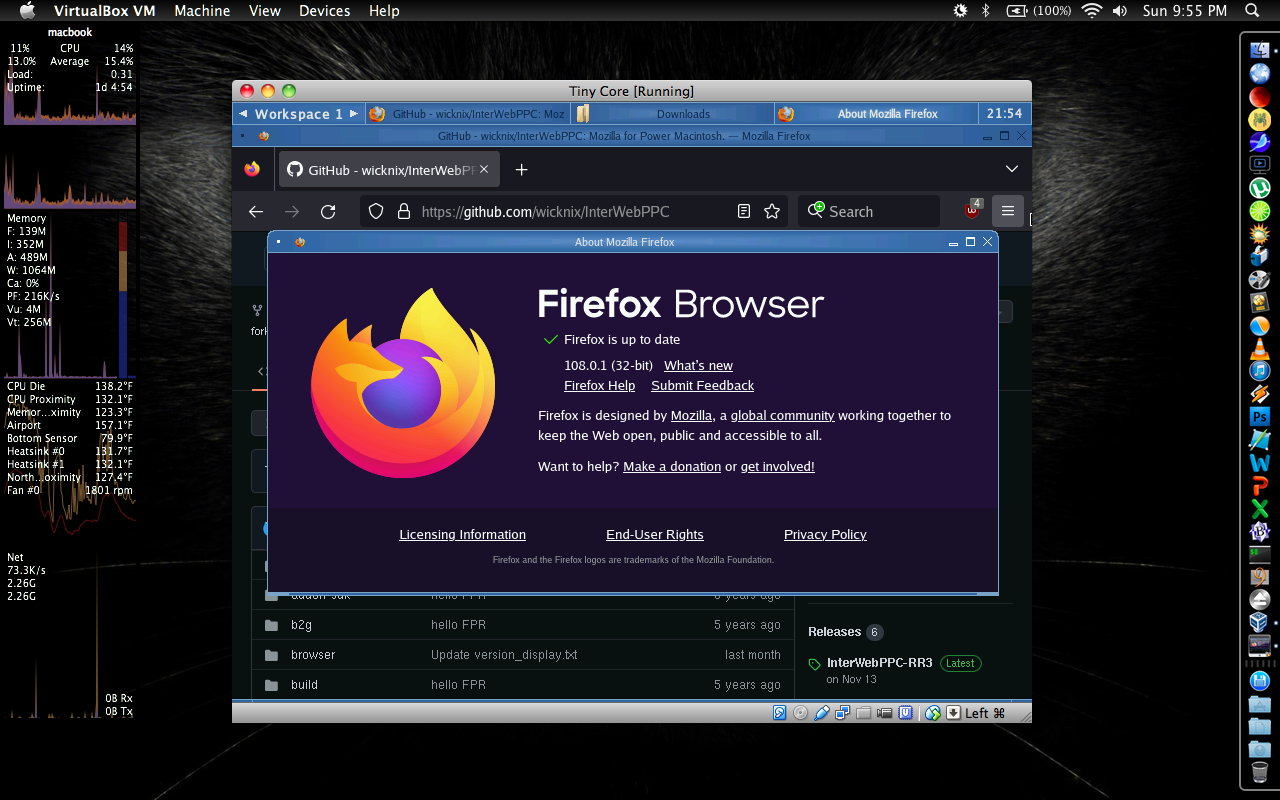The width and height of the screenshot is (1280, 800).
Task: Open the red P PowerPoint icon in Dock
Action: point(1259,486)
